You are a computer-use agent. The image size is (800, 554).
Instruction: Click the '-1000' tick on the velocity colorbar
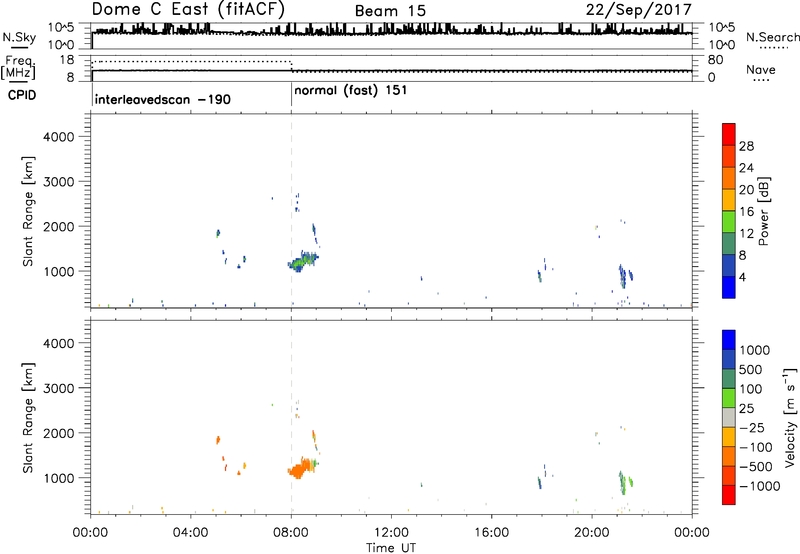point(759,486)
